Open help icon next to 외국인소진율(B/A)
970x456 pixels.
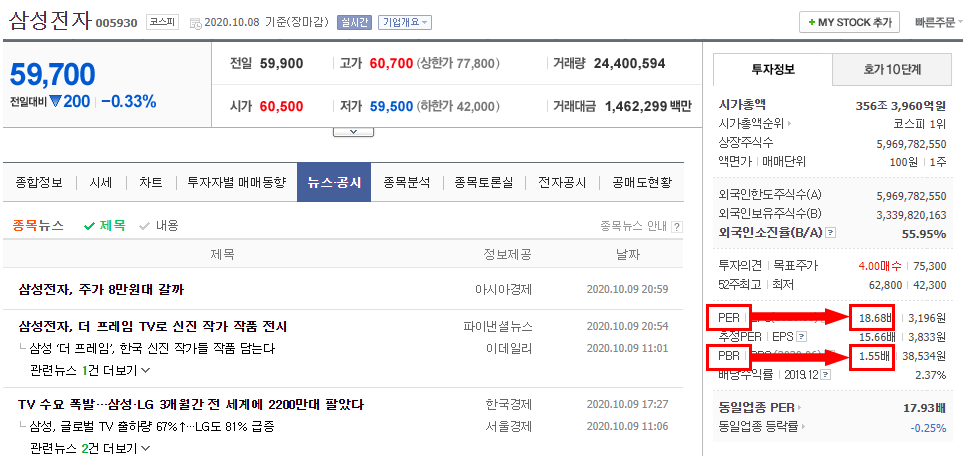click(x=831, y=233)
